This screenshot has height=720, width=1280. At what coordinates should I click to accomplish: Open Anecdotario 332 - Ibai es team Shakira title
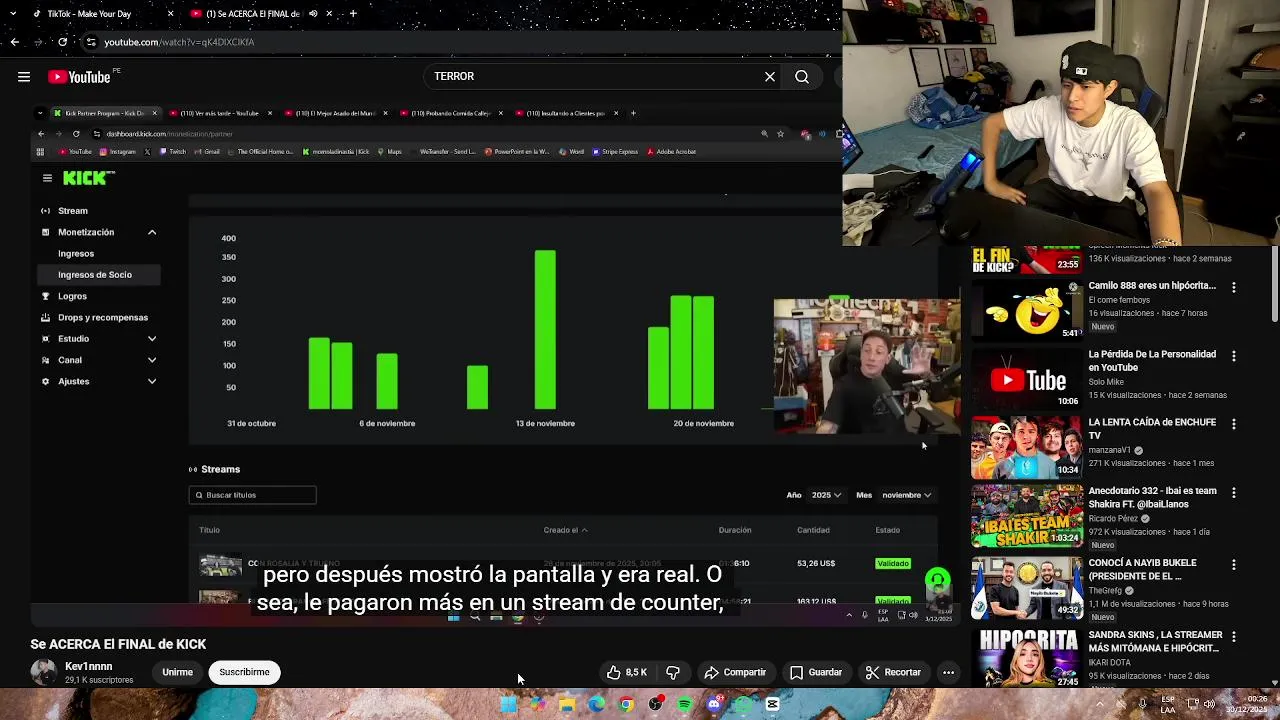point(1152,497)
